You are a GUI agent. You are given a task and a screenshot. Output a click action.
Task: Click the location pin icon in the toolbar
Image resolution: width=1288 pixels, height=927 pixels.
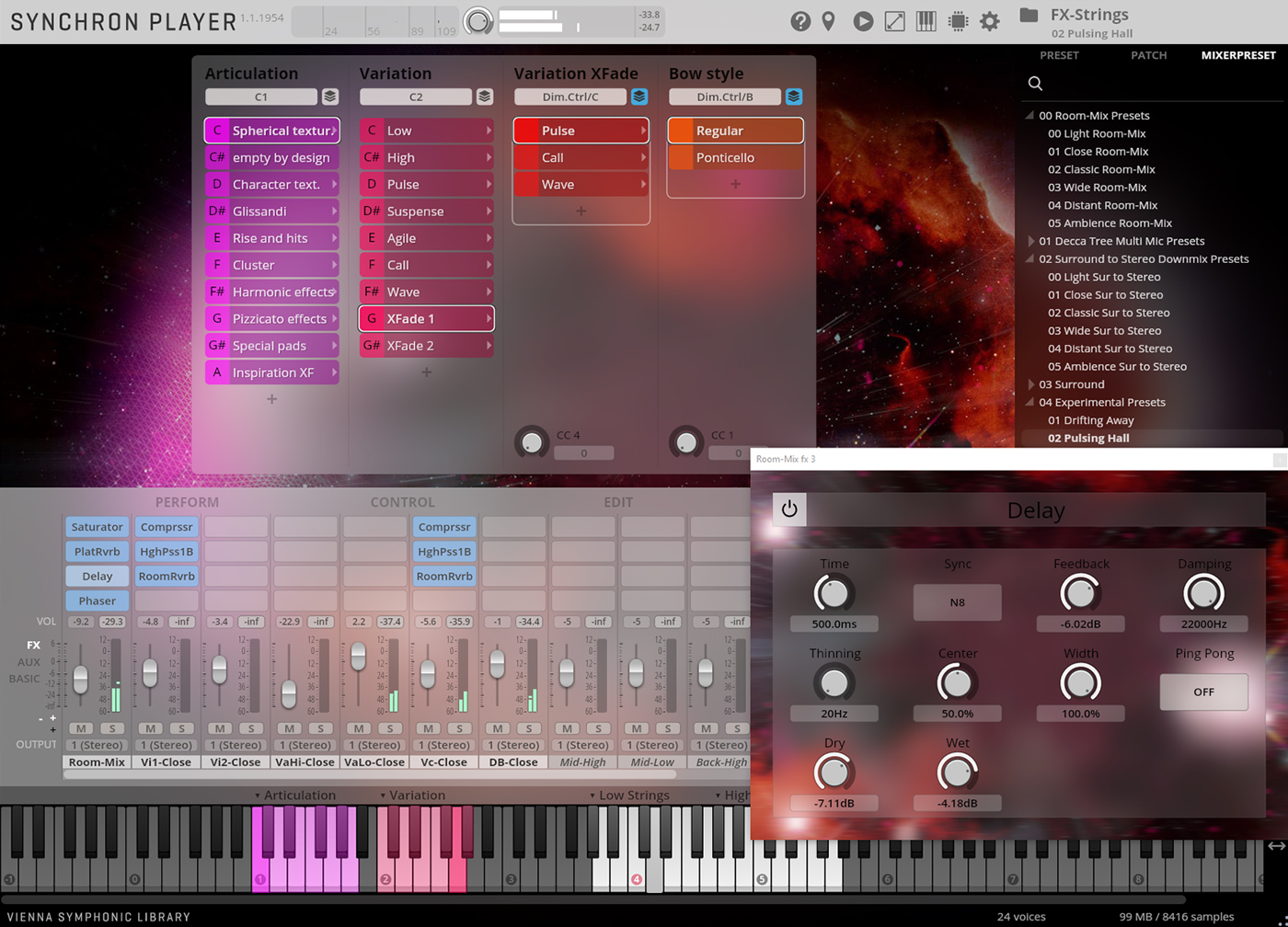pos(829,21)
